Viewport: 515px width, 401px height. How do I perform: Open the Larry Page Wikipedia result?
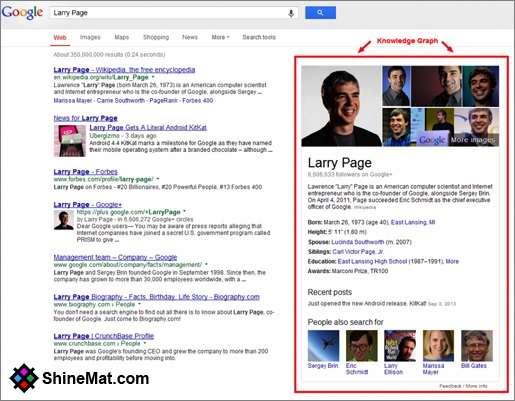point(124,70)
